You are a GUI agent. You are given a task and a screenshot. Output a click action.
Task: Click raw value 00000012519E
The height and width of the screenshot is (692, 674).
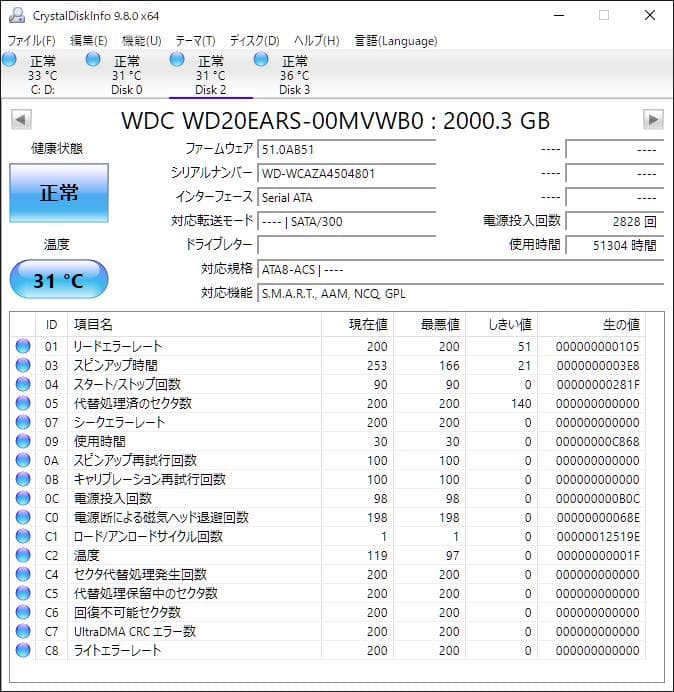pyautogui.click(x=598, y=537)
